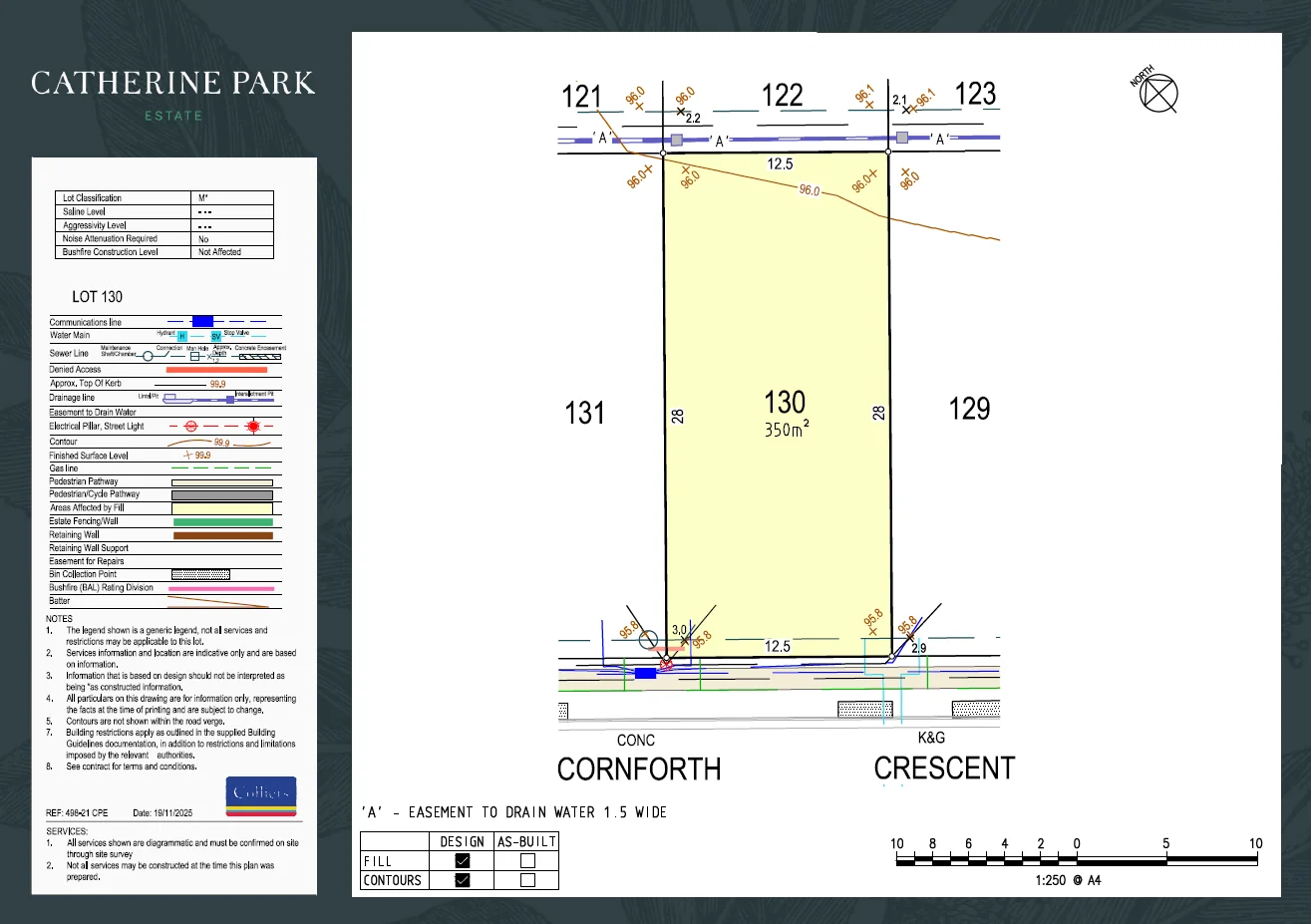Click the sewer maintenance shaft circle in legend

[149, 356]
